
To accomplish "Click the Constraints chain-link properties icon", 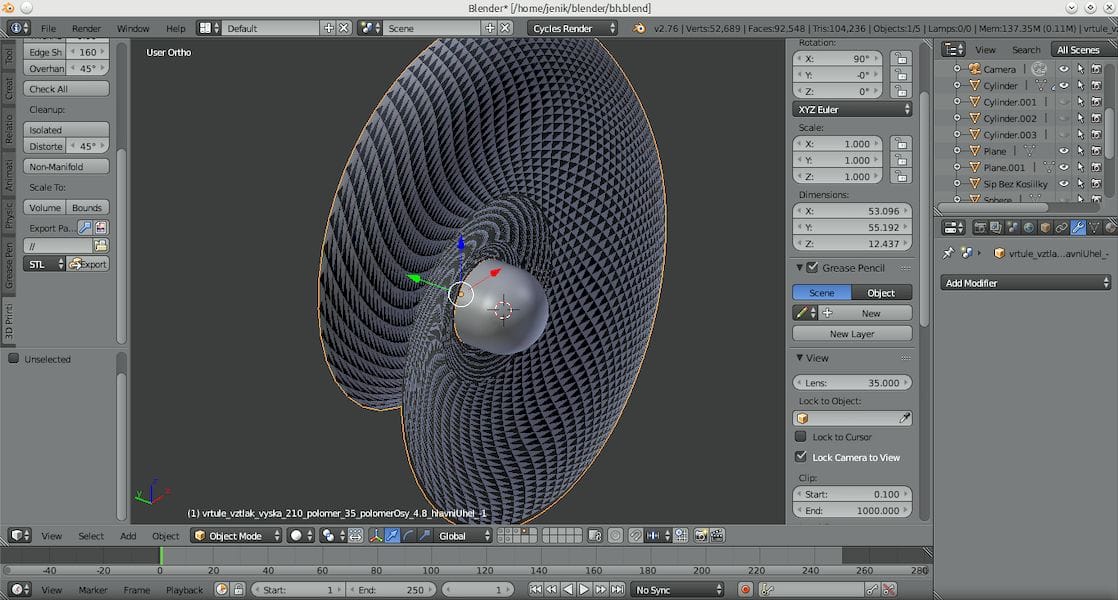I will pos(1062,228).
